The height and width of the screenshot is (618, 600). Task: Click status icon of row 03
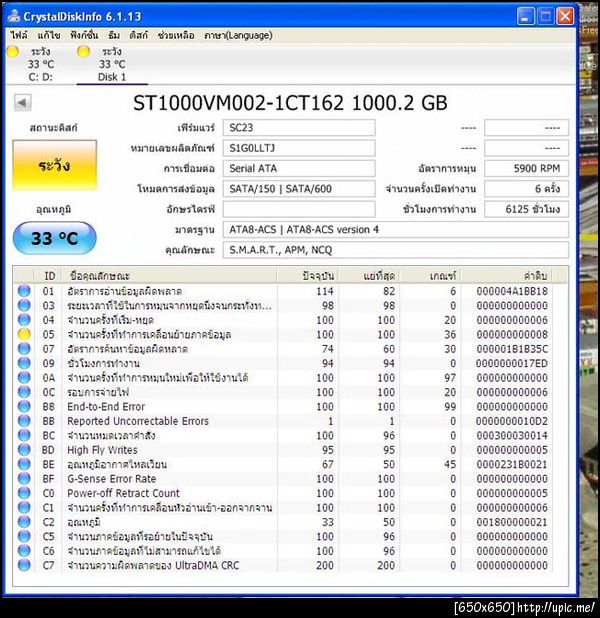pyautogui.click(x=24, y=305)
